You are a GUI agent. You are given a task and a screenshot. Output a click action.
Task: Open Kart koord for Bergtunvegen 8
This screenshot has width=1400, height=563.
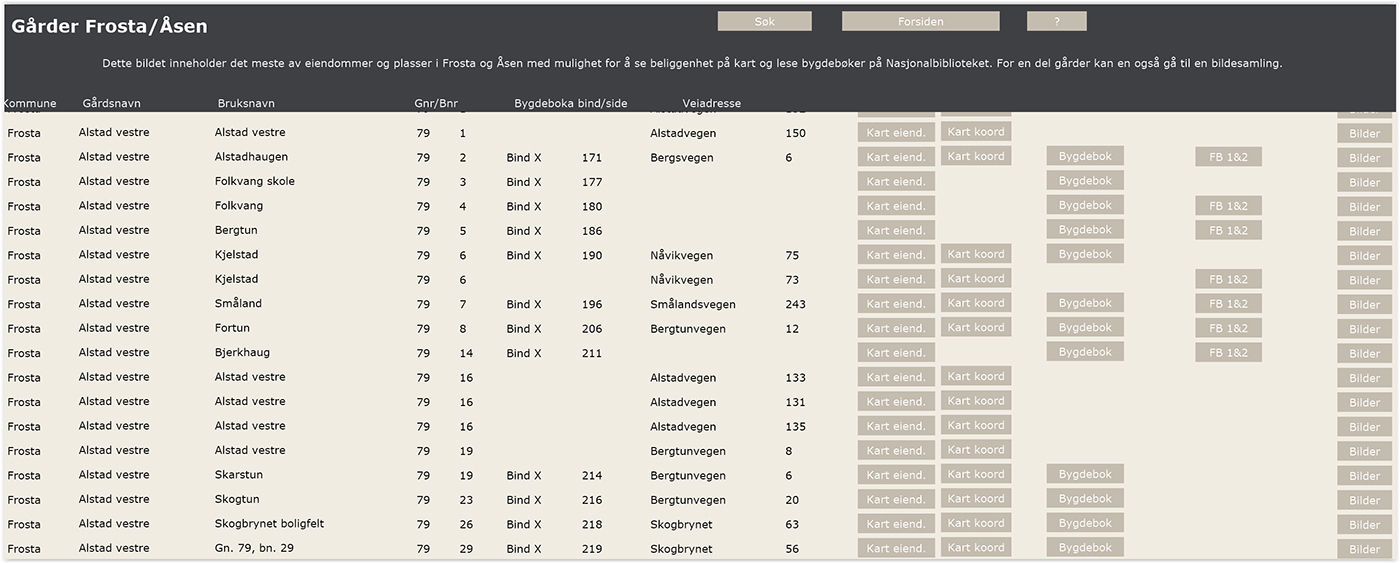[x=976, y=449]
